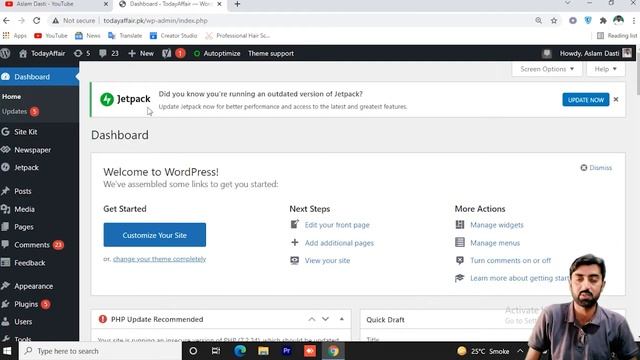This screenshot has width=640, height=360.
Task: Follow change your theme completely link
Action: coord(159,259)
